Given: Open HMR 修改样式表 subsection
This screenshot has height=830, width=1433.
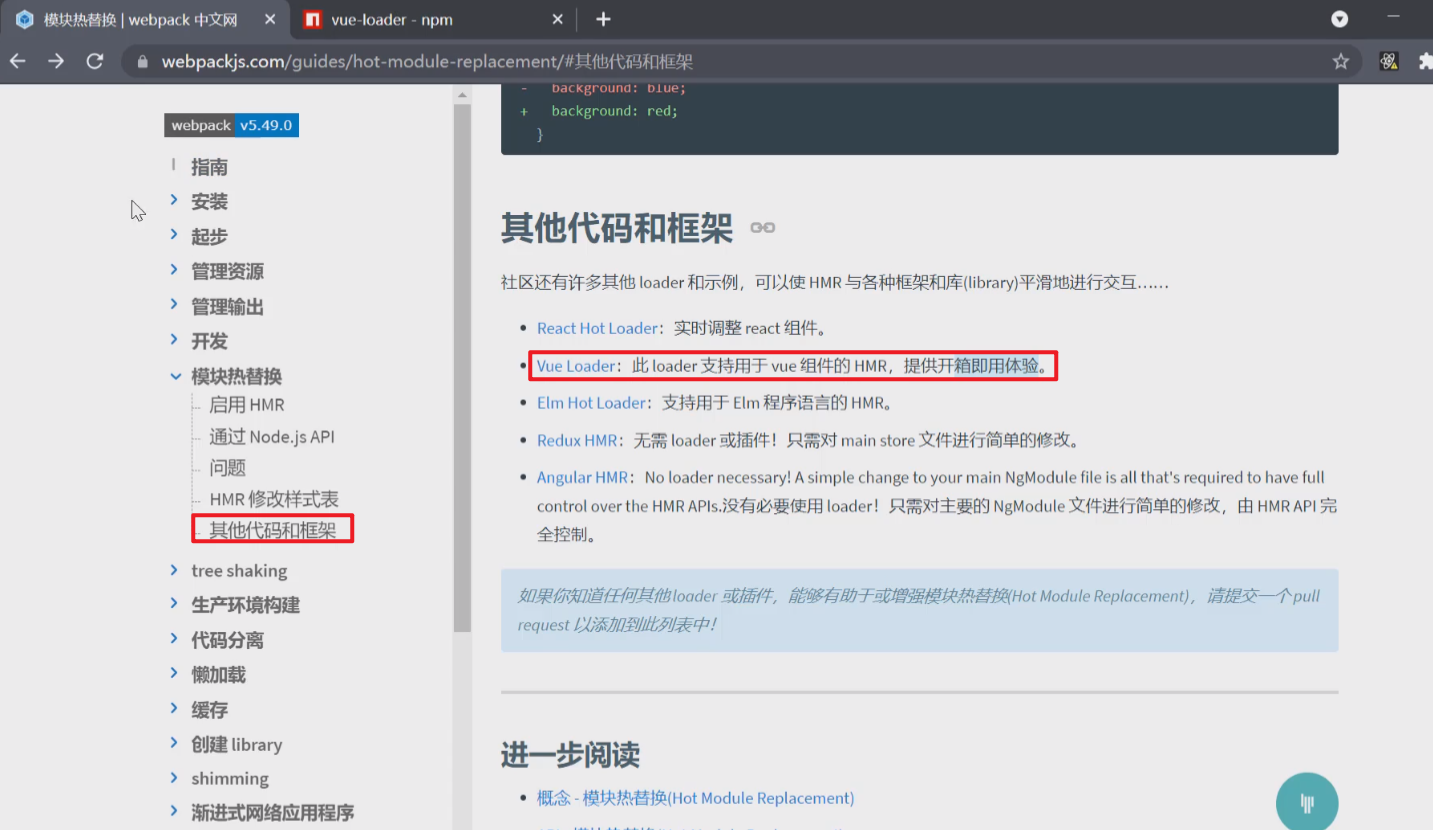Looking at the screenshot, I should click(274, 499).
